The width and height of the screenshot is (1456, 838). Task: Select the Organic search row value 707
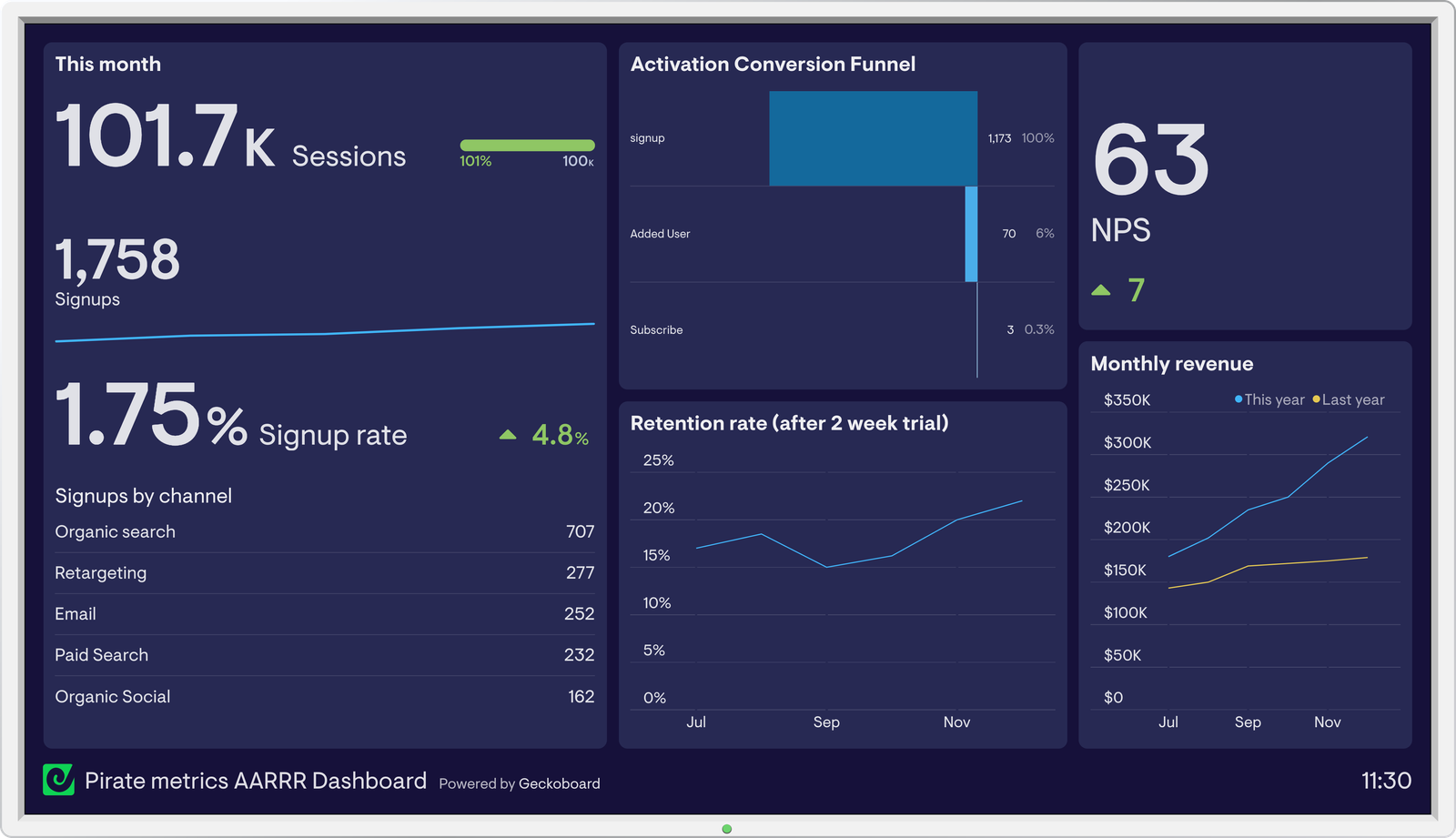pos(581,531)
